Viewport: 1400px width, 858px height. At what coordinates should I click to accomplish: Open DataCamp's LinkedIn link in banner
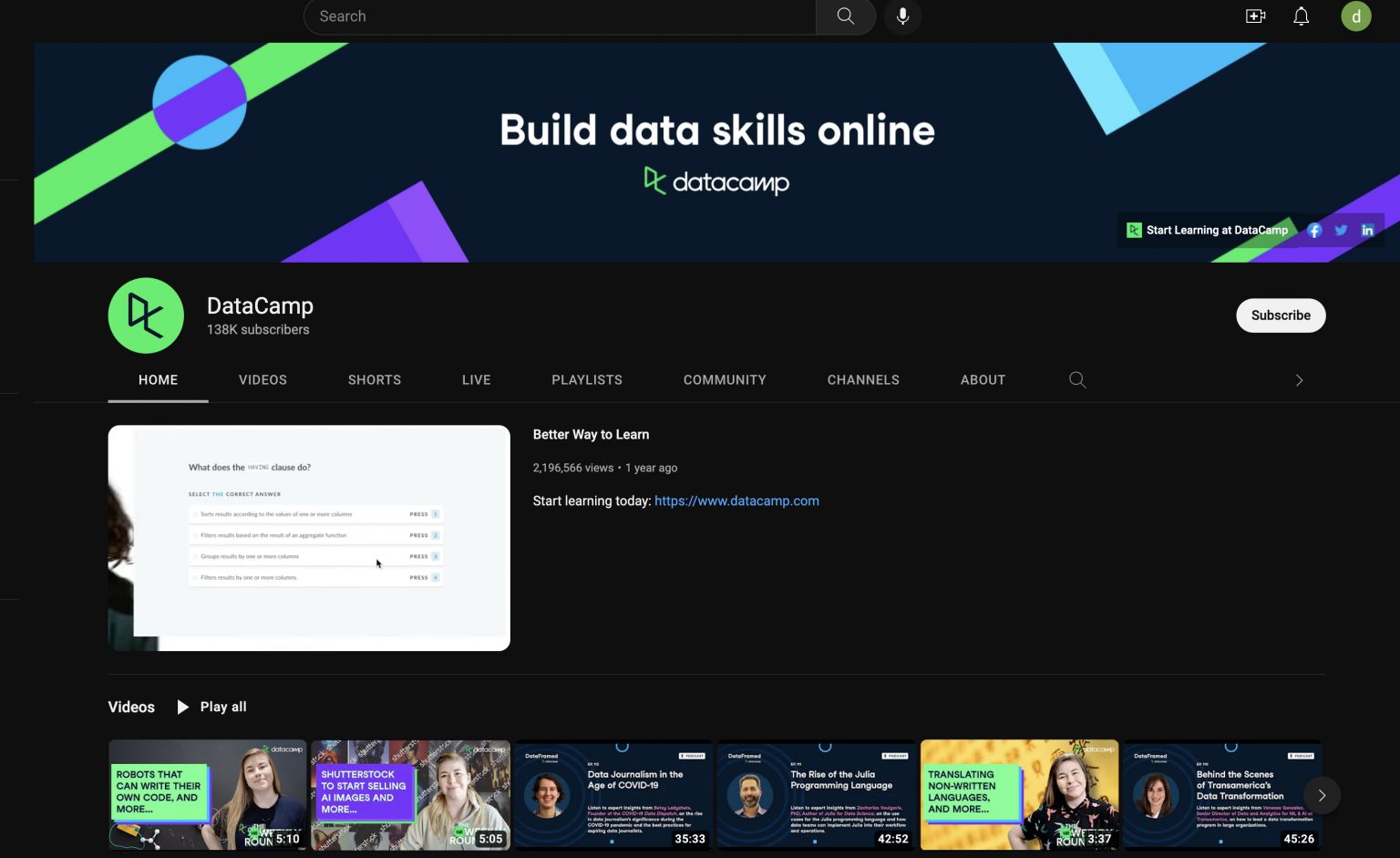(x=1367, y=231)
